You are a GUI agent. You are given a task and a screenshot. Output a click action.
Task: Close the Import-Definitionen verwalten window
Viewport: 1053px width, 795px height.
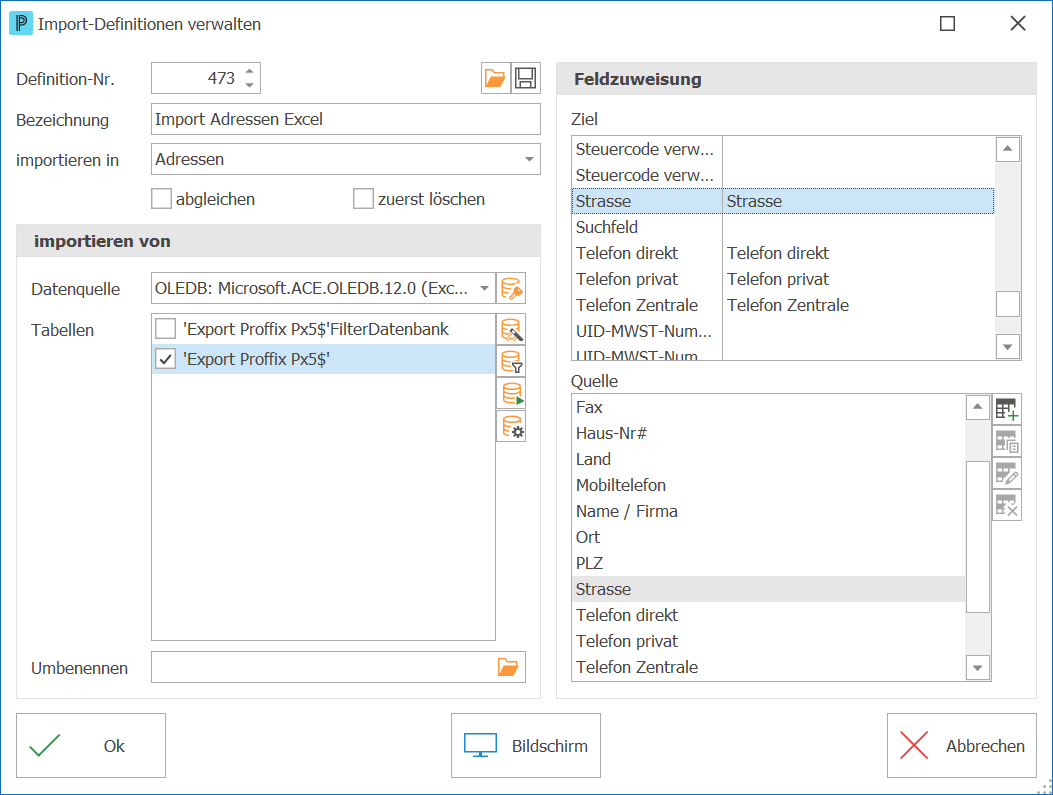click(1017, 24)
